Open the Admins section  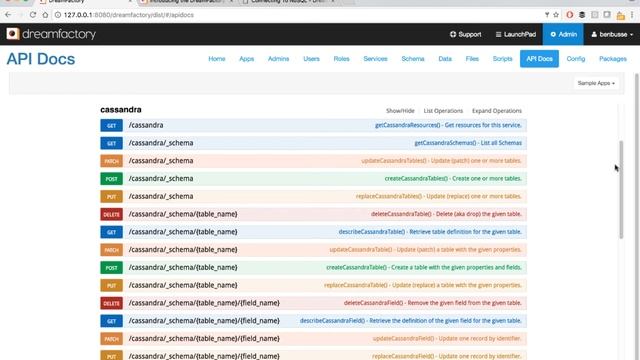278,59
